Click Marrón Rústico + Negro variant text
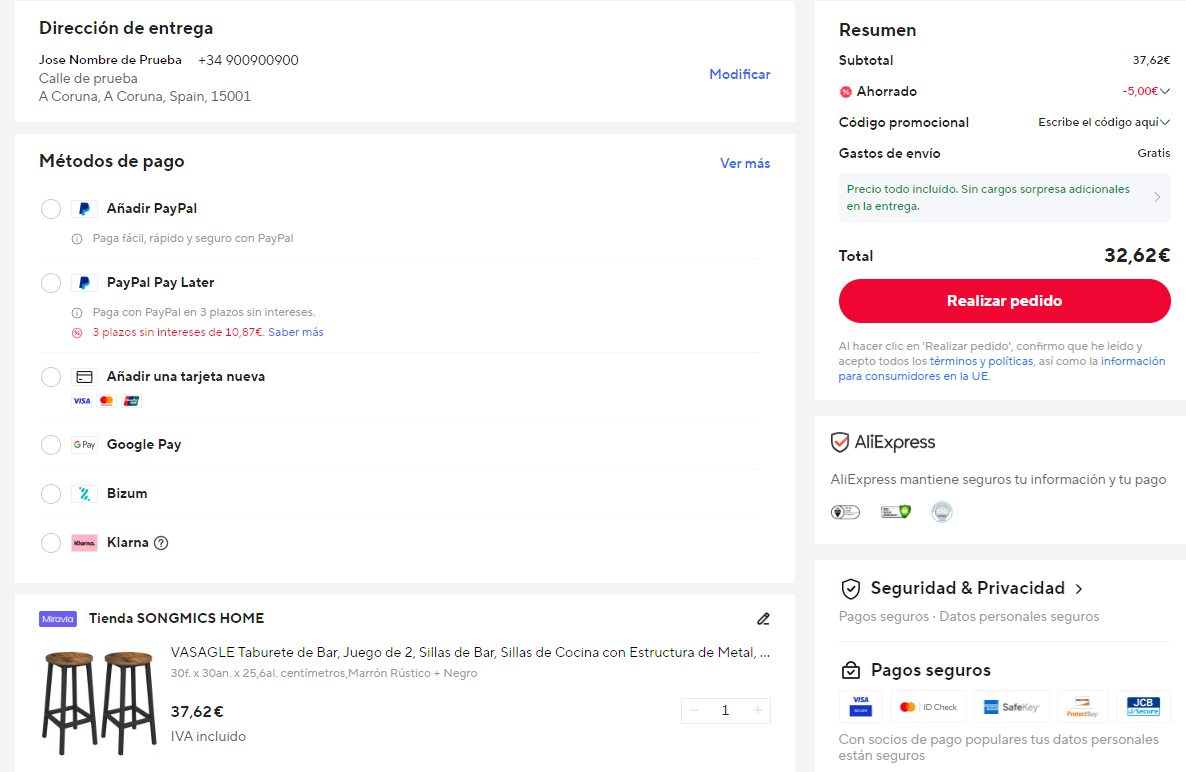The height and width of the screenshot is (772, 1186). [x=412, y=674]
